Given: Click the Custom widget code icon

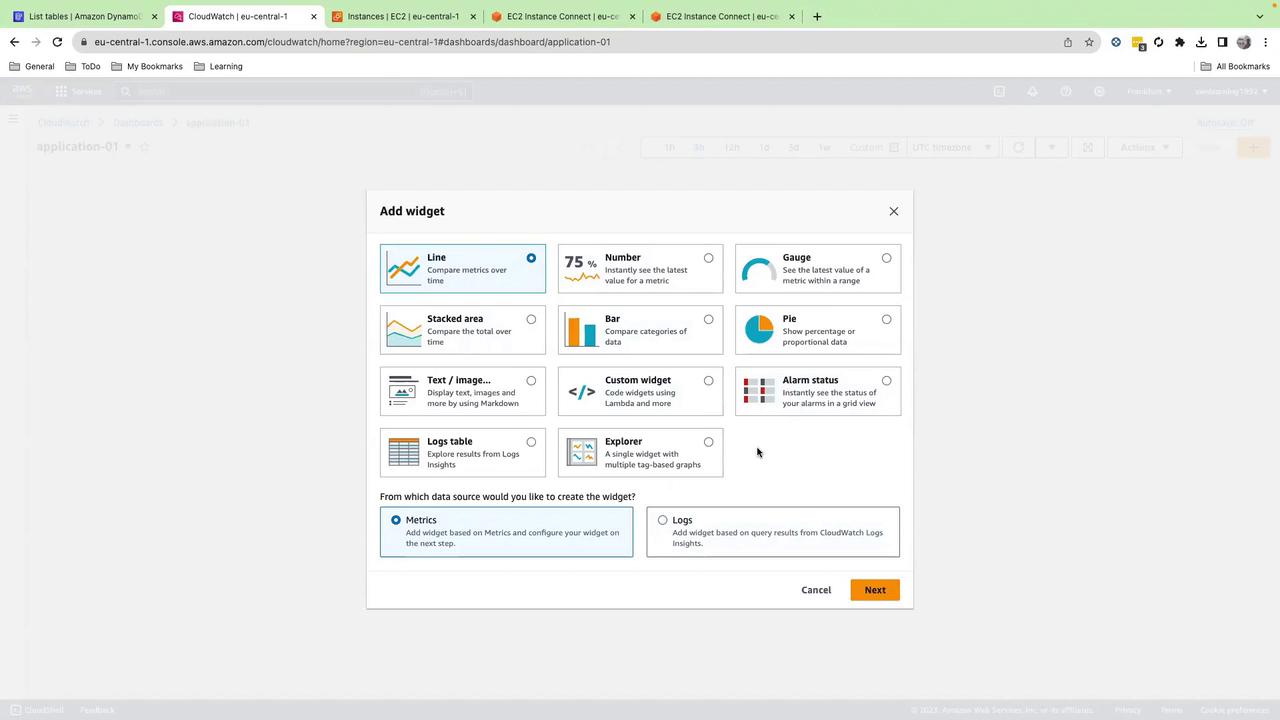Looking at the screenshot, I should click(x=581, y=391).
